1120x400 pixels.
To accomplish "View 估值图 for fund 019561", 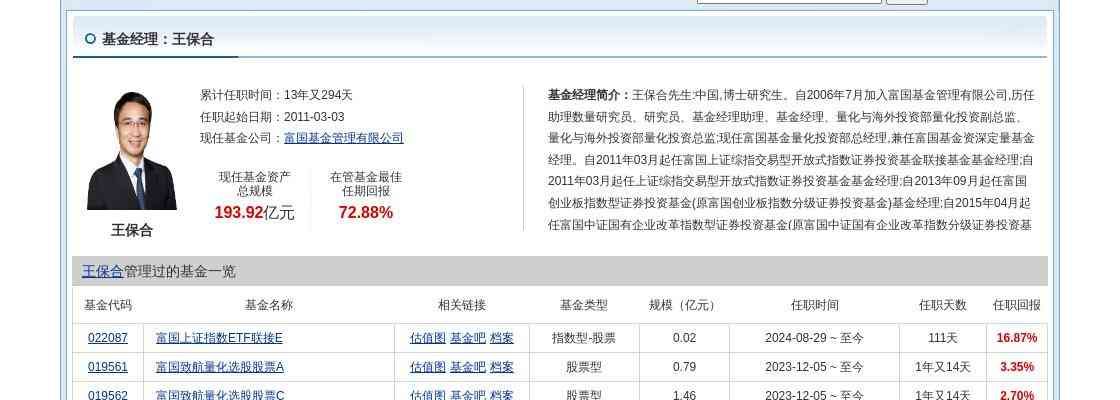I will pyautogui.click(x=427, y=367).
